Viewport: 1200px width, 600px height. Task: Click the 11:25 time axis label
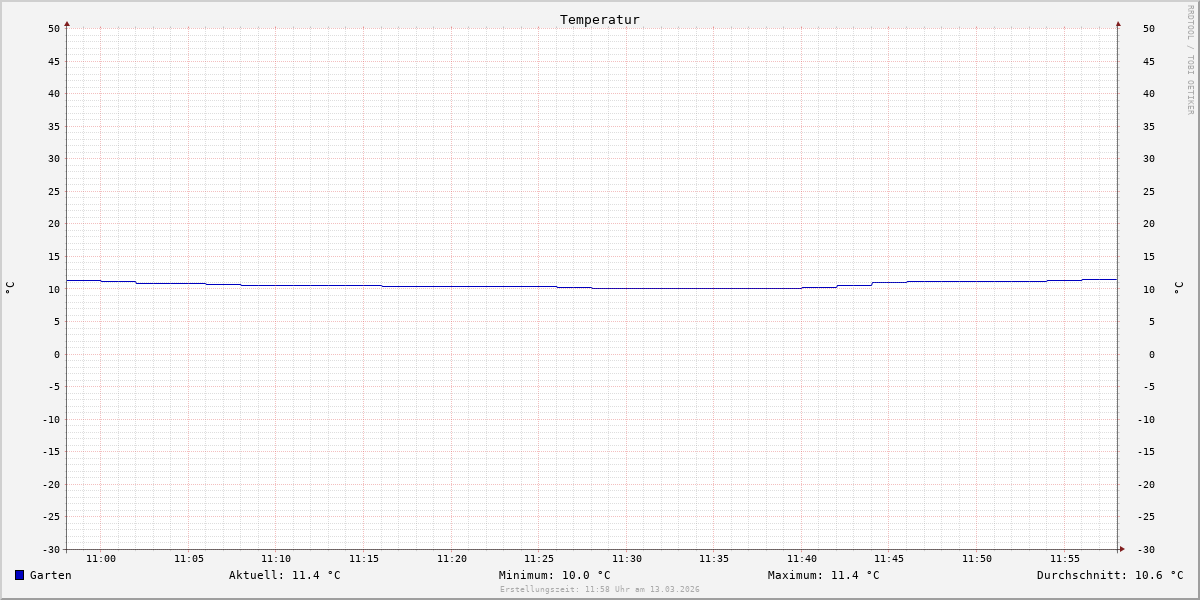(x=539, y=559)
